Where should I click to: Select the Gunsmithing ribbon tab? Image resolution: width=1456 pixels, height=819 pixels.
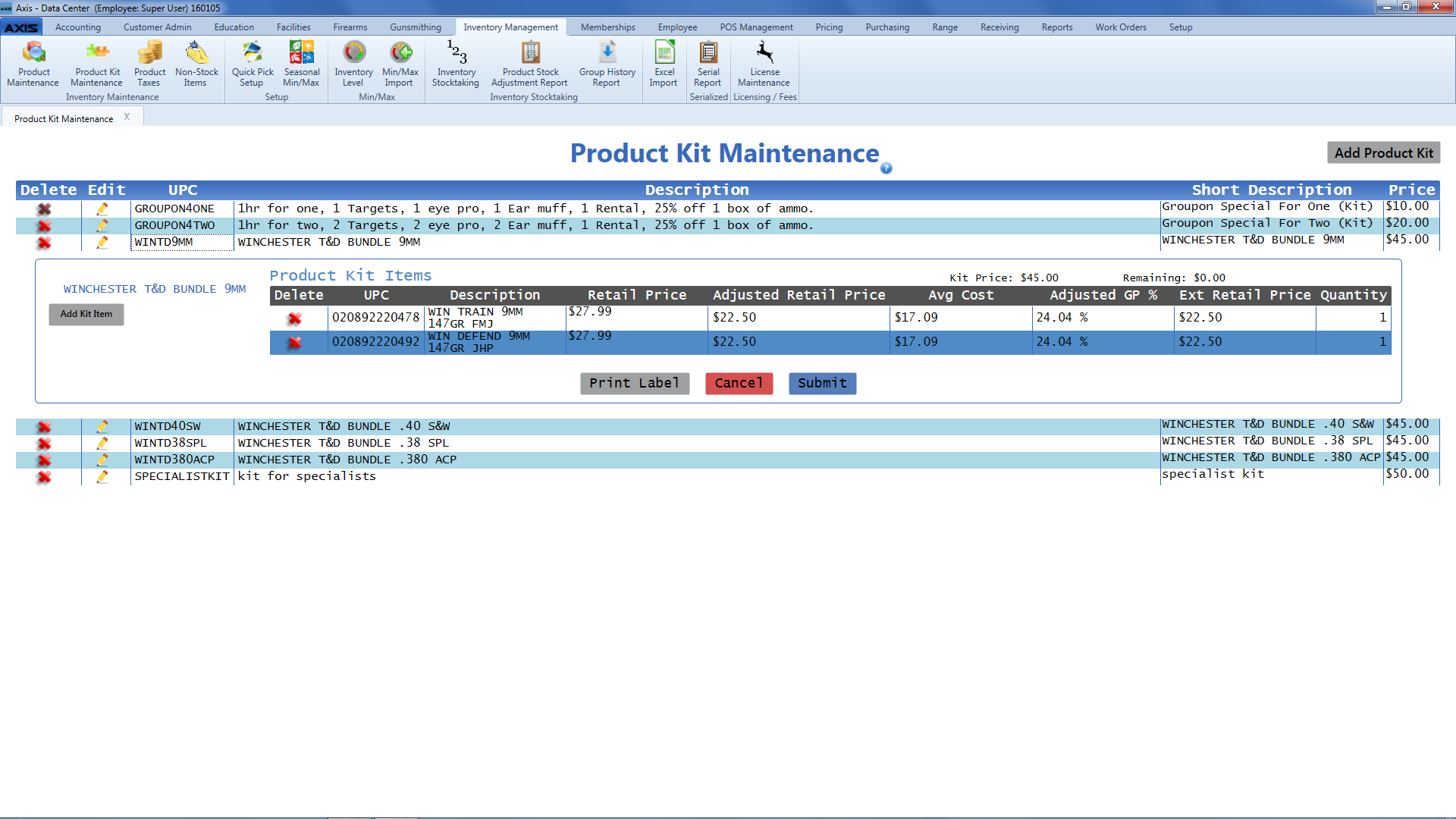[416, 27]
